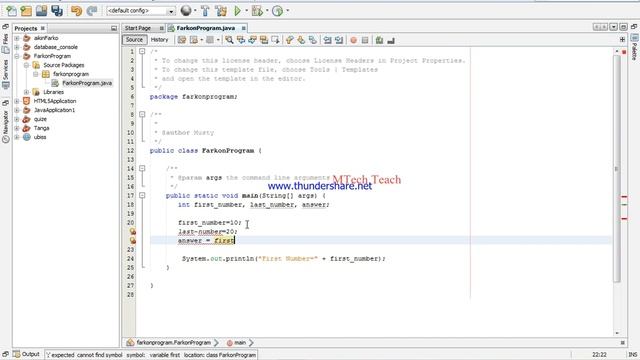Click the error hint bulb beside last-number line
This screenshot has width=640, height=360.
[x=132, y=231]
